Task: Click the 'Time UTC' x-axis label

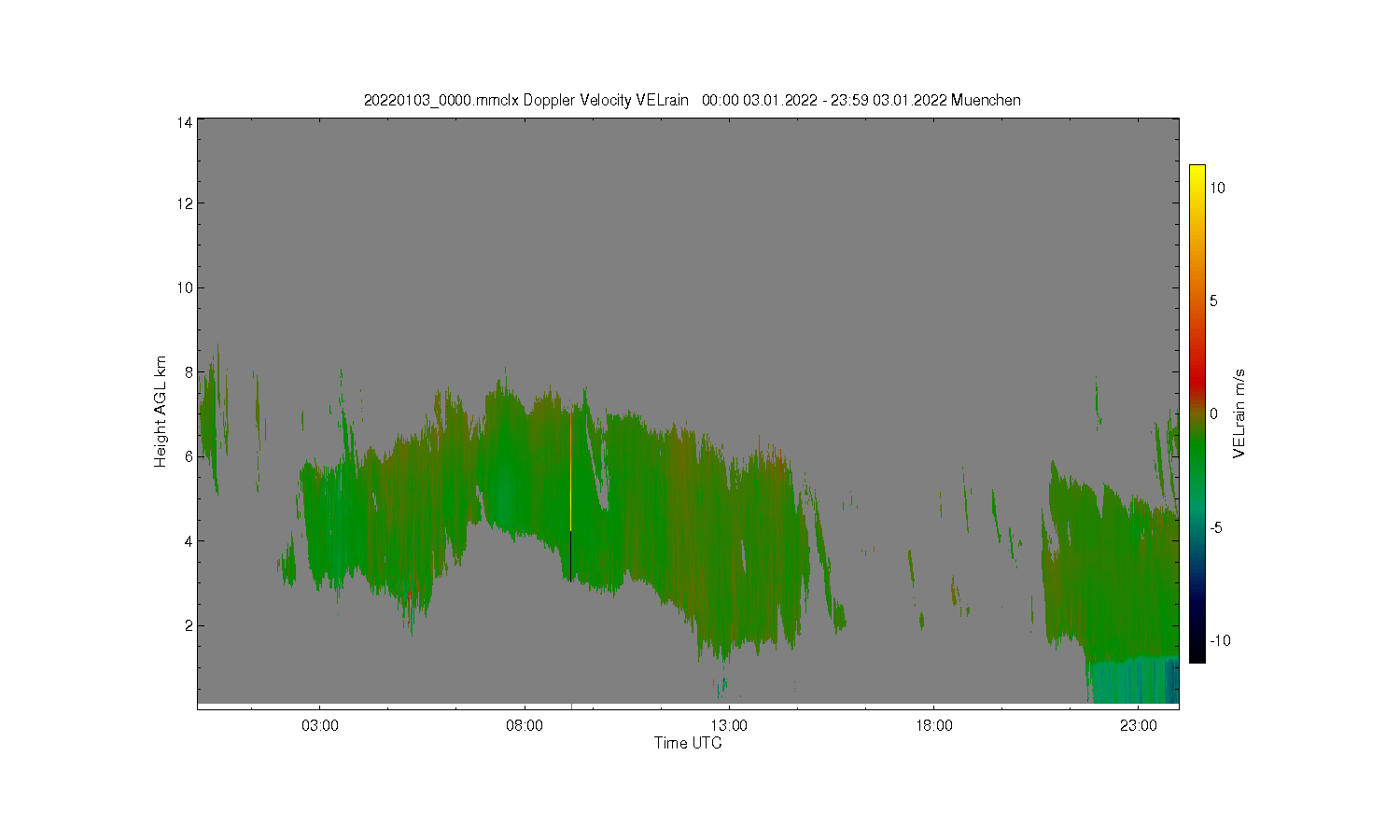Action: [688, 743]
